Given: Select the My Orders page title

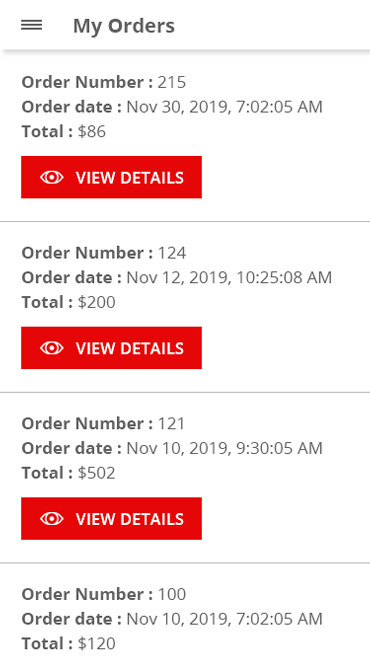Looking at the screenshot, I should [124, 26].
